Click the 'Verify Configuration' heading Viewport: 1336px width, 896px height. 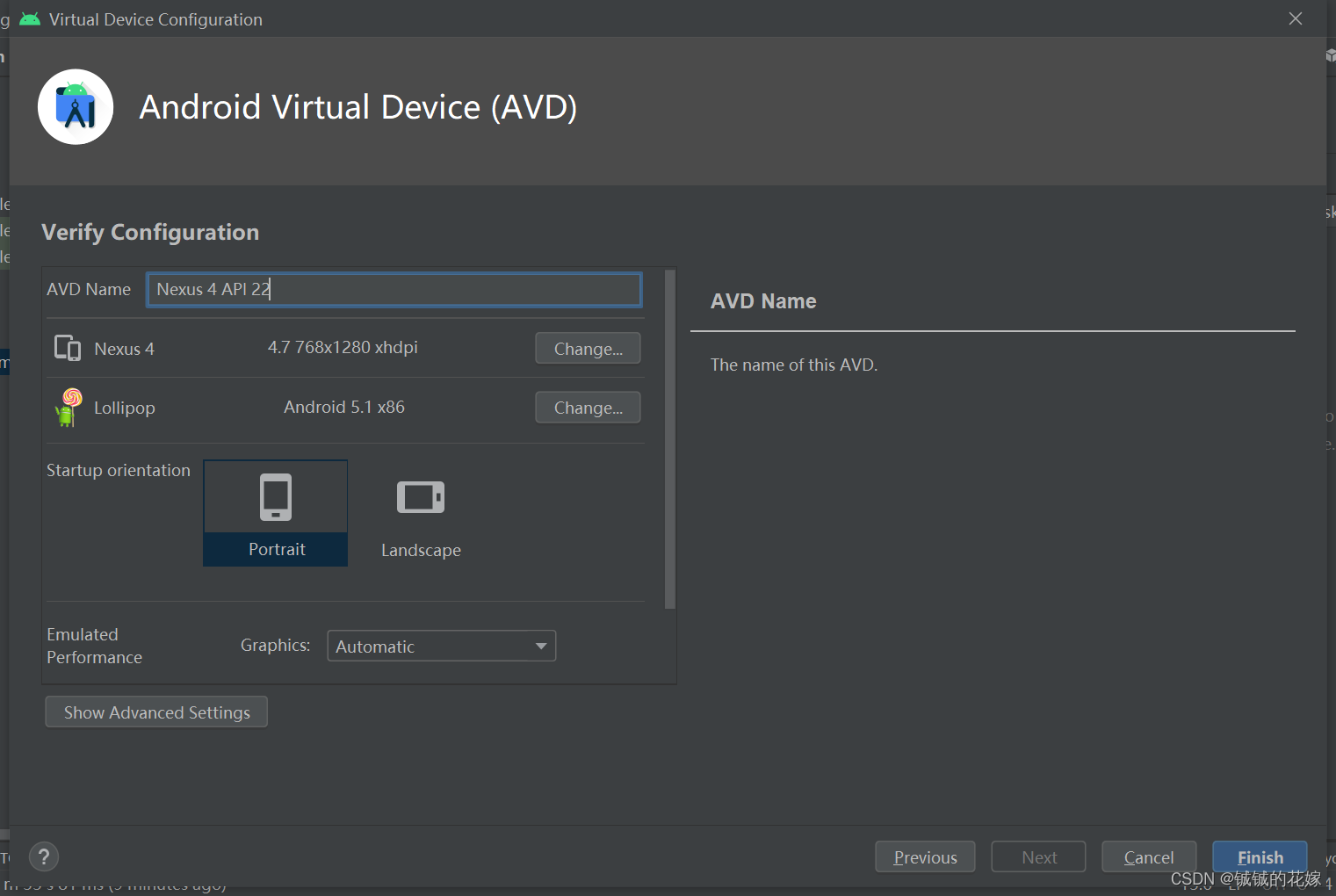click(x=150, y=232)
